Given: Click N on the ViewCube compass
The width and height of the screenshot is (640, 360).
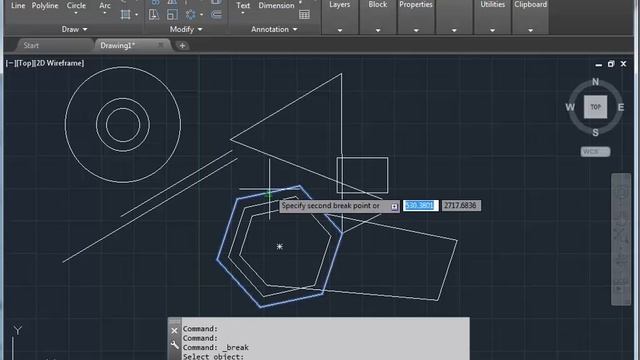Looking at the screenshot, I should pos(596,82).
